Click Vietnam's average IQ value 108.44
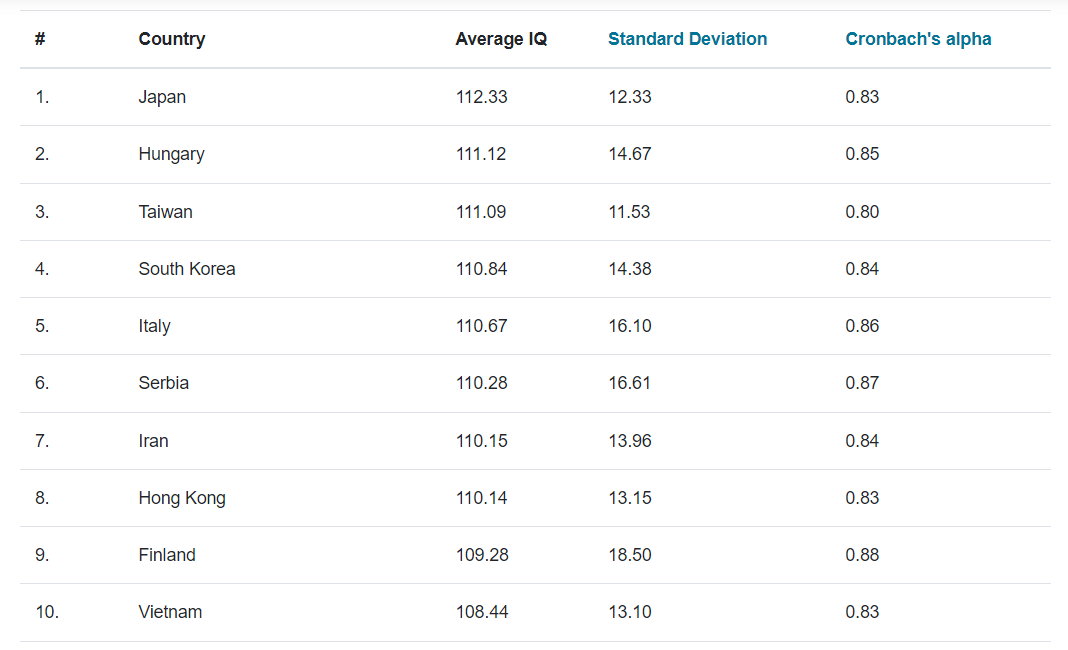This screenshot has height=650, width=1068. [481, 612]
